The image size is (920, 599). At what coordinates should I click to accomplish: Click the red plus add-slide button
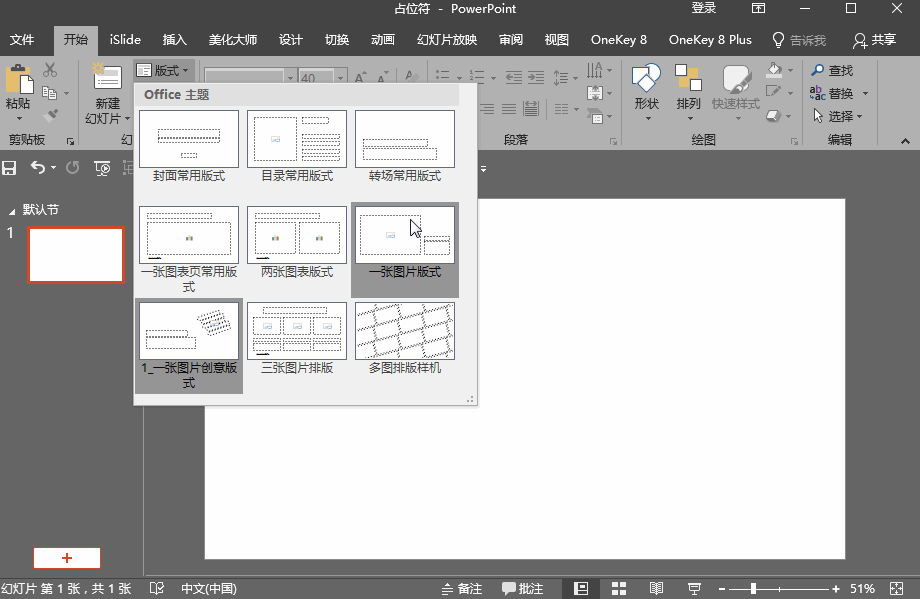(67, 558)
